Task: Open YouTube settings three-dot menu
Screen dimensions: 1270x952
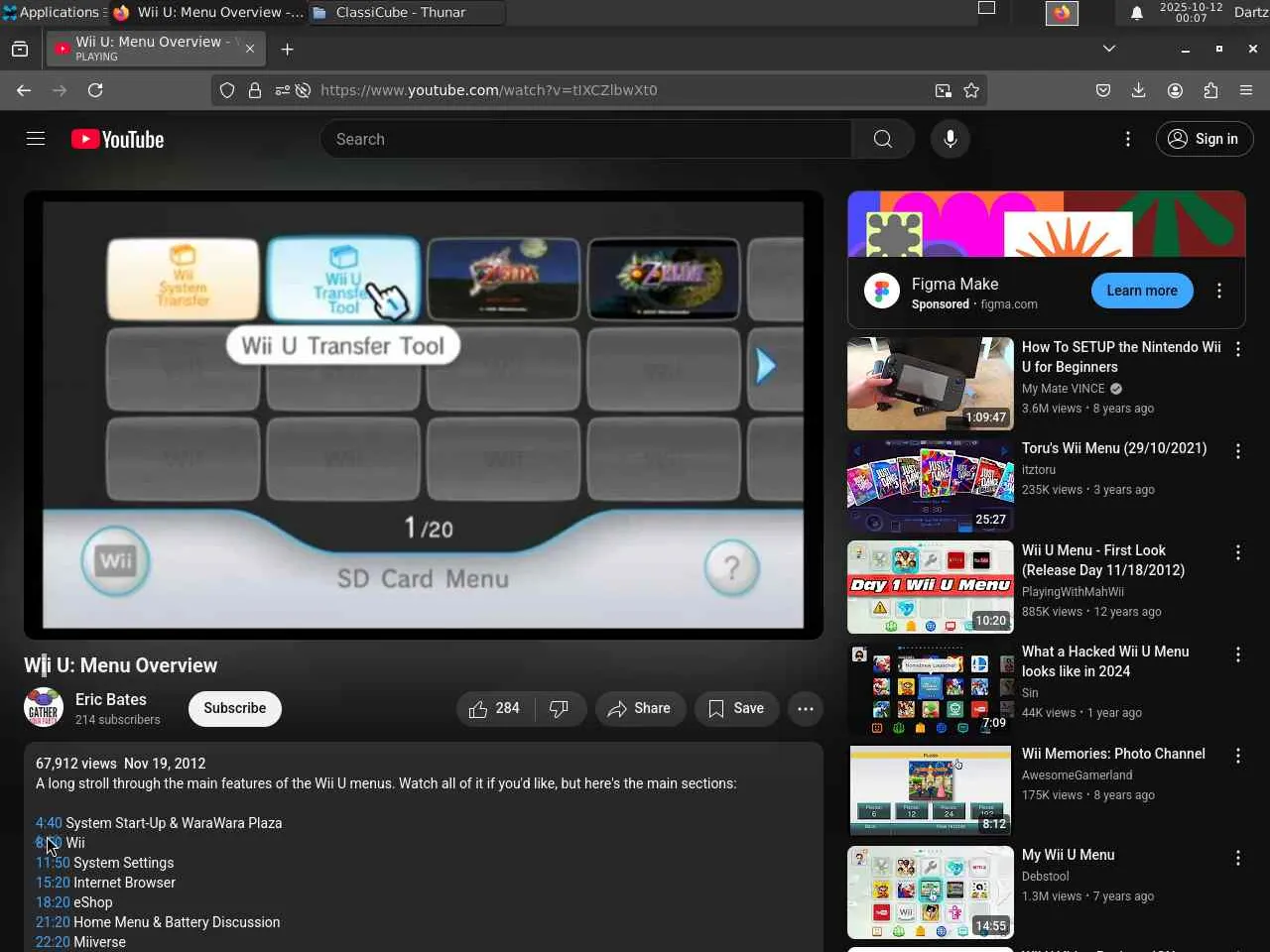Action: (x=1127, y=139)
